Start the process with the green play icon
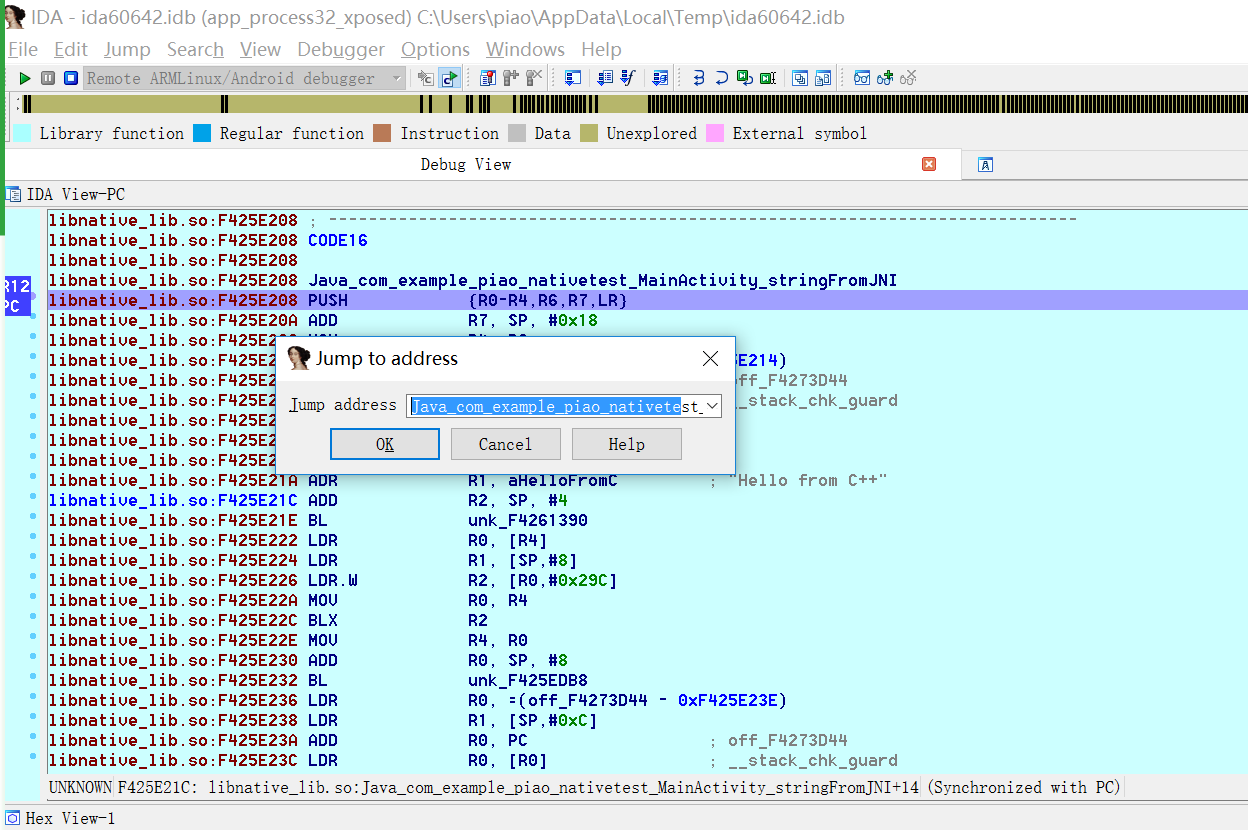 [x=25, y=78]
